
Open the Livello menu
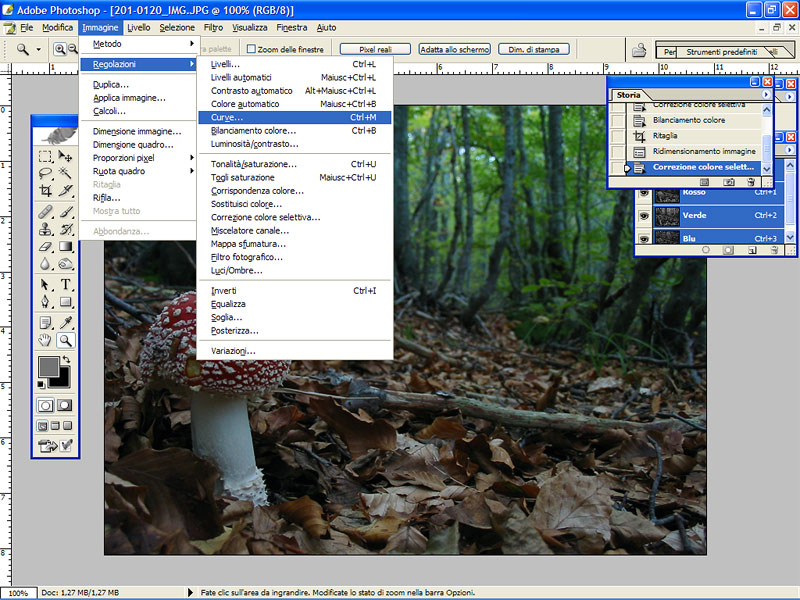139,28
